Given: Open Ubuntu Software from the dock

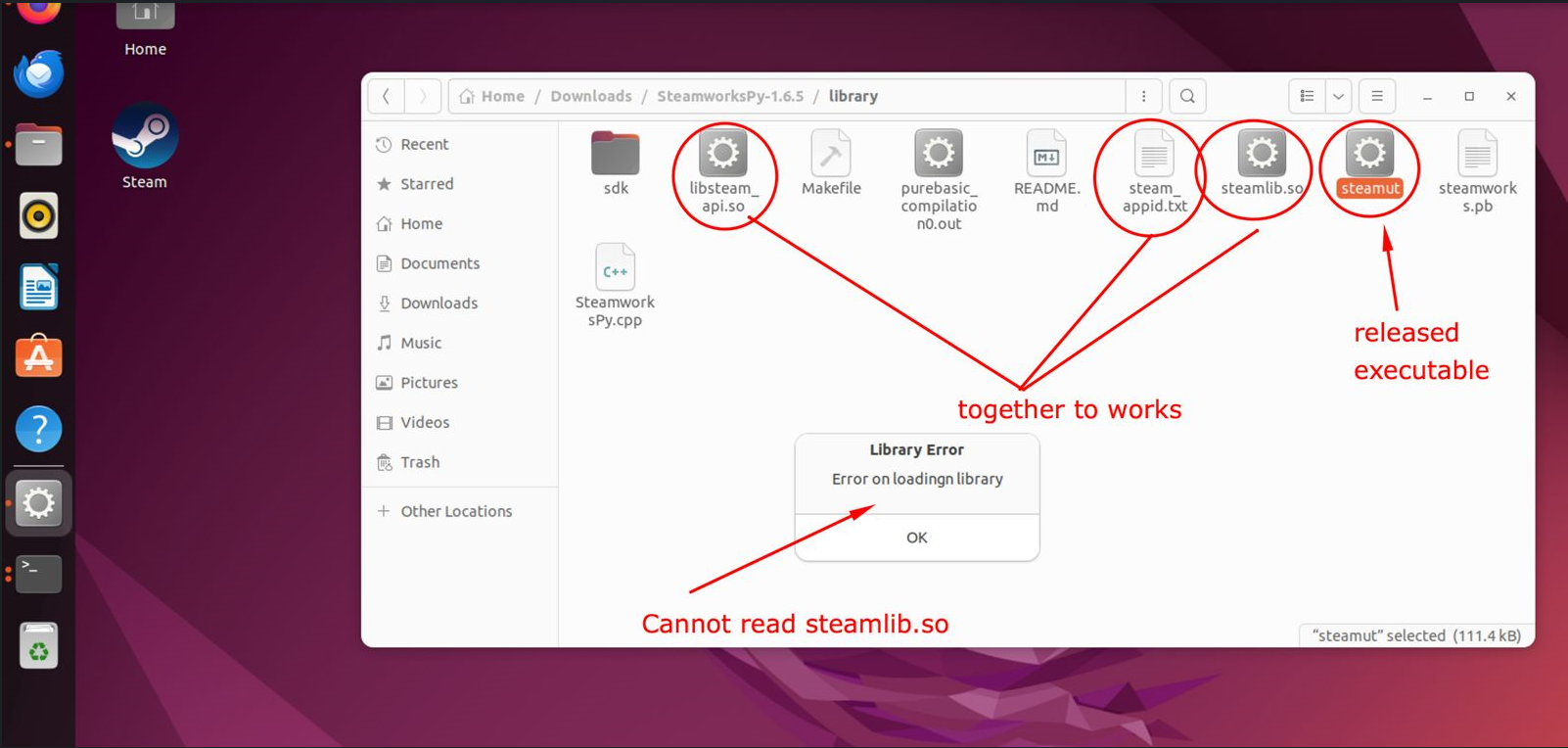Looking at the screenshot, I should (38, 357).
